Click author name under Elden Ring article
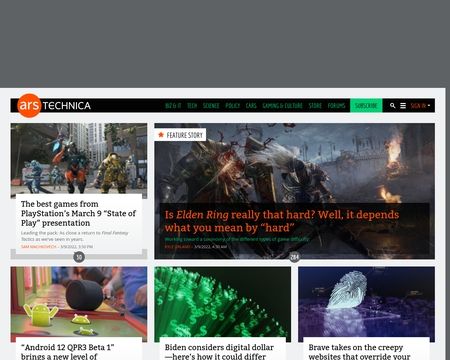 pos(178,247)
